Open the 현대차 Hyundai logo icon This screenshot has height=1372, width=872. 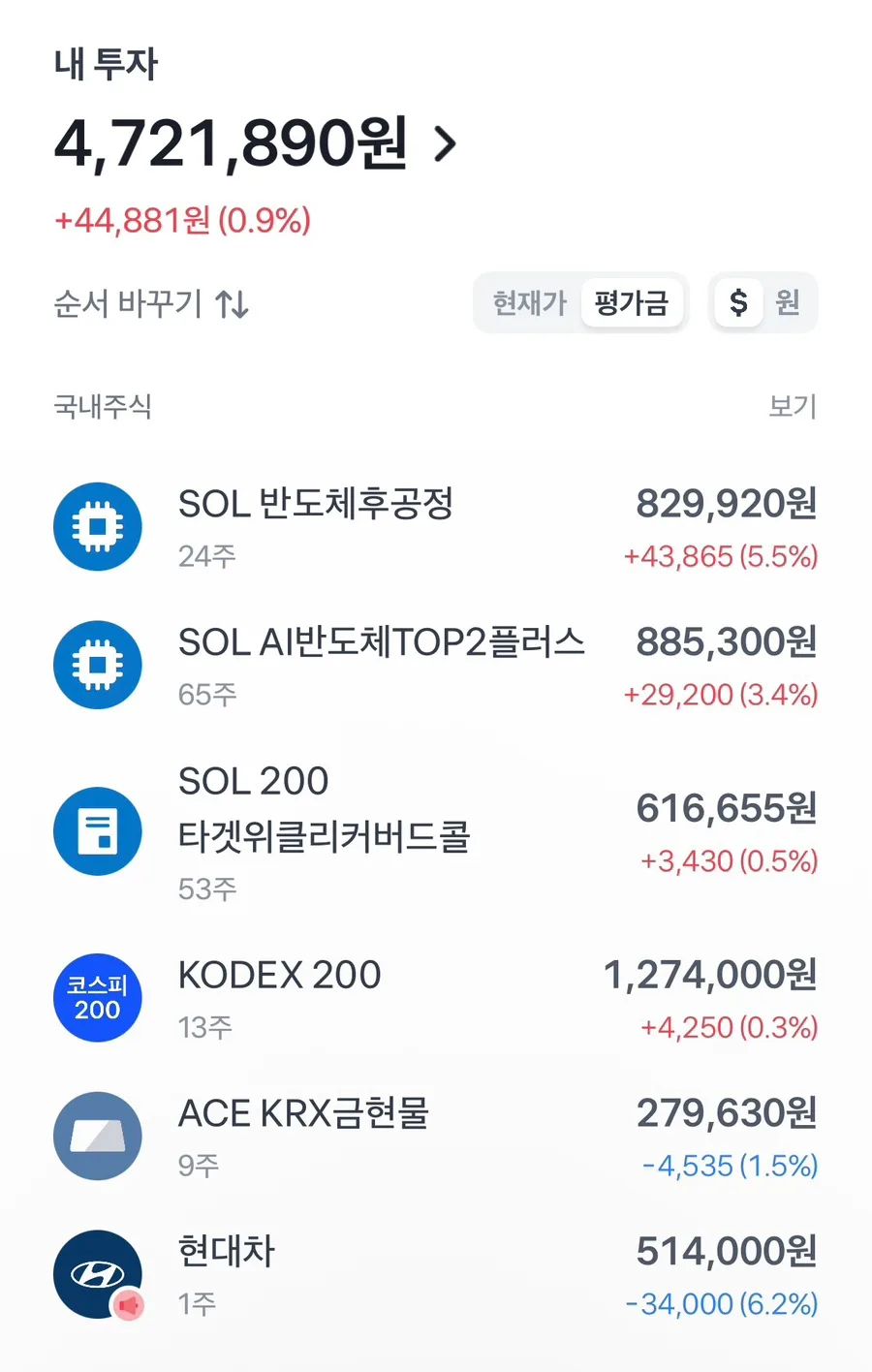pos(98,1274)
